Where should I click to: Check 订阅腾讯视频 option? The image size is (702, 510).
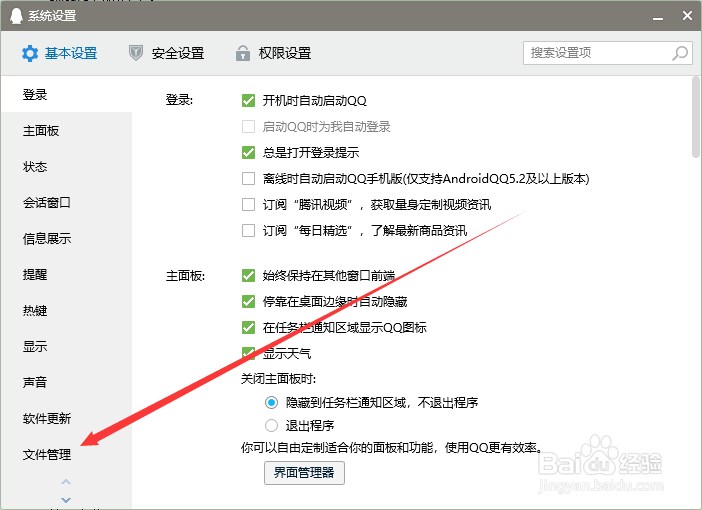248,204
